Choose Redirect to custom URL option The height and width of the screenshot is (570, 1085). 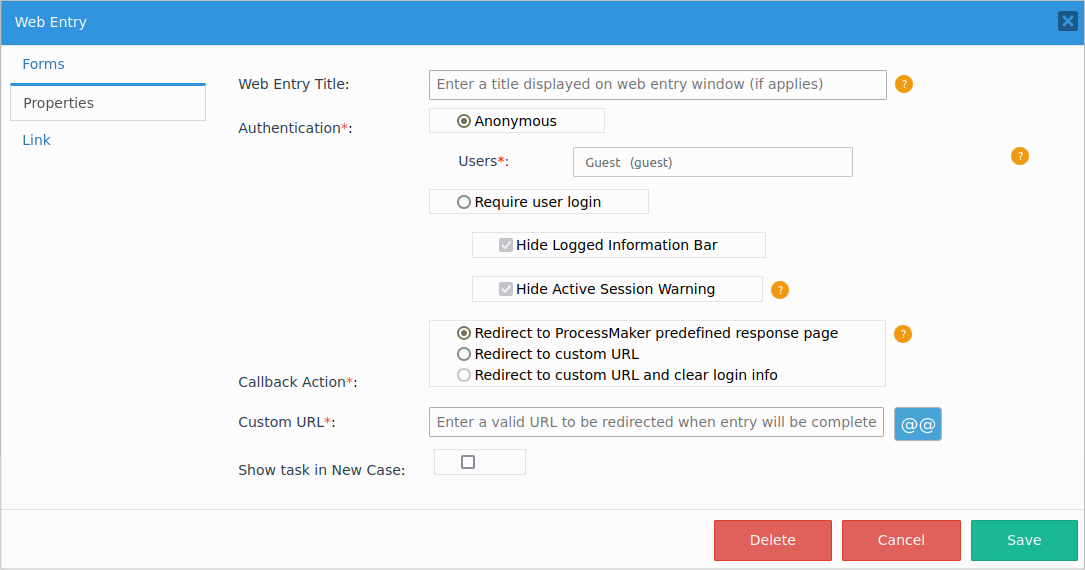[x=464, y=354]
